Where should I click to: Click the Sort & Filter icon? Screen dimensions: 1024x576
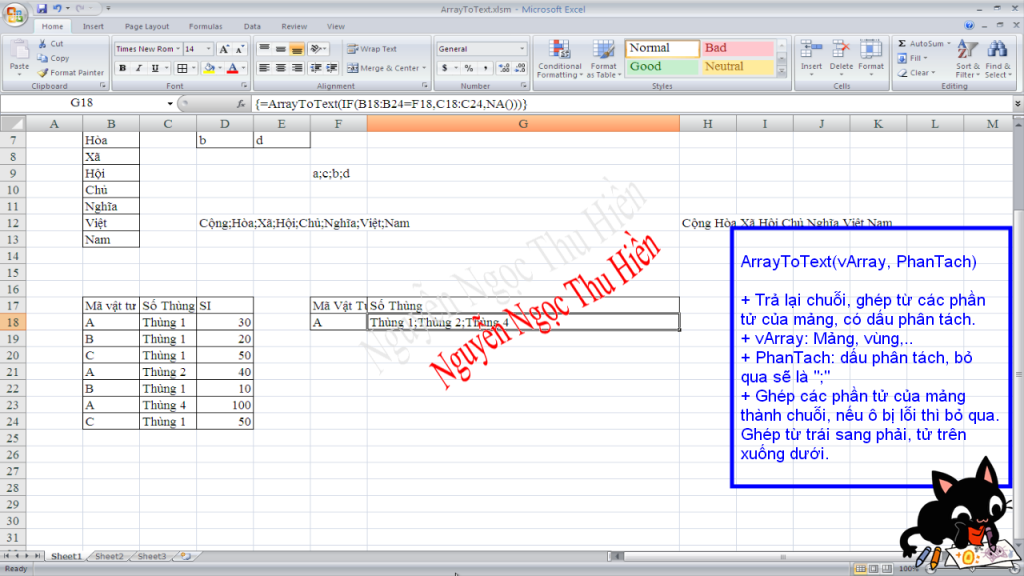tap(967, 57)
